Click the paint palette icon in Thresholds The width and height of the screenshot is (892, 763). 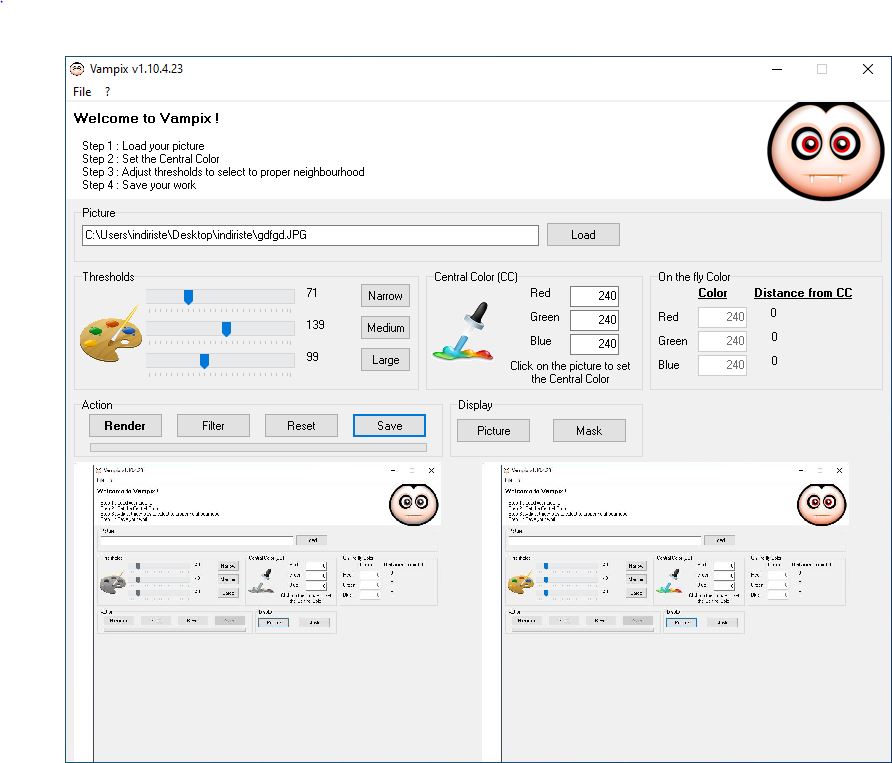point(111,333)
